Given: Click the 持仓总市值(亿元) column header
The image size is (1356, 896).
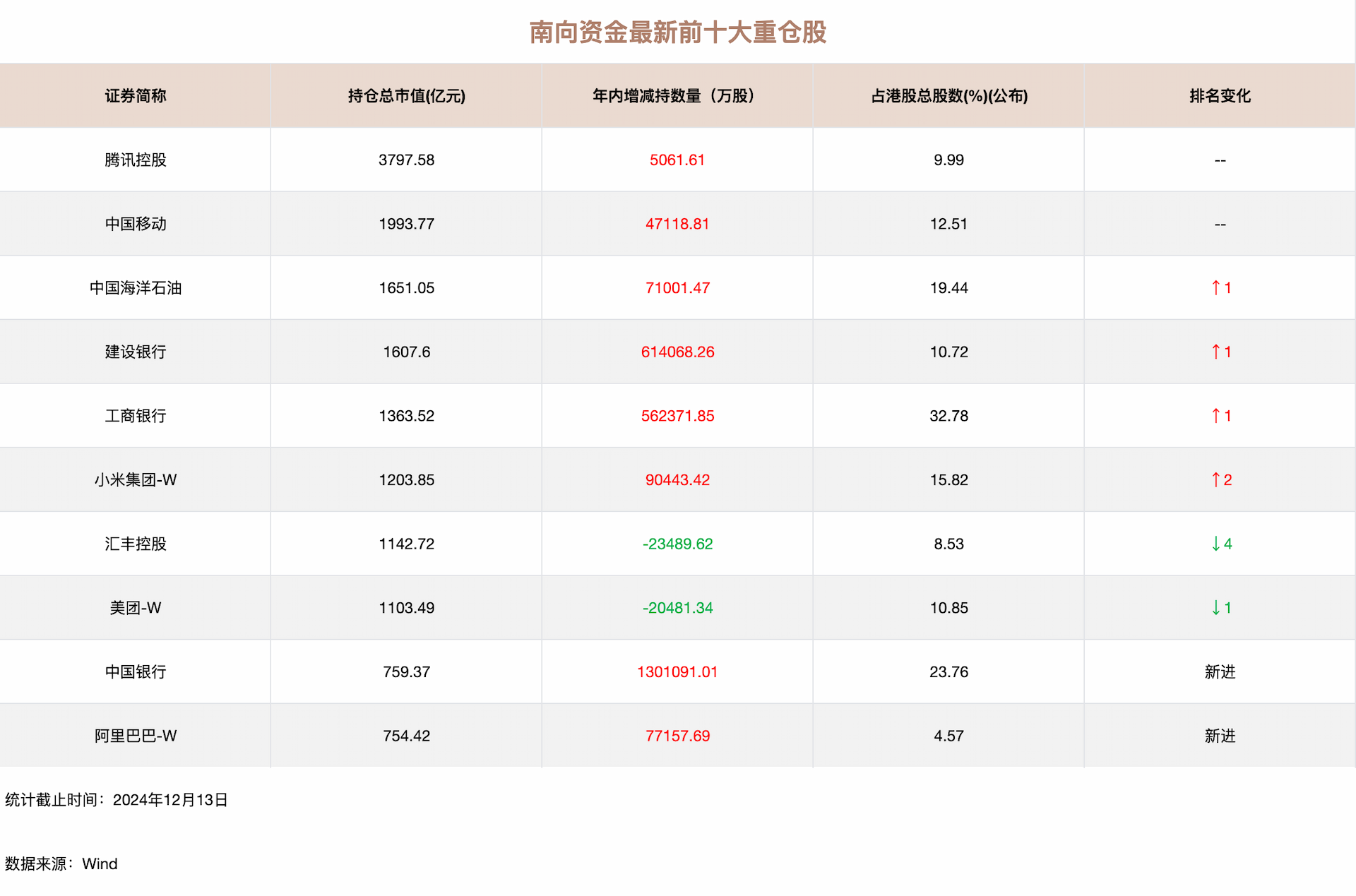Looking at the screenshot, I should [x=406, y=96].
